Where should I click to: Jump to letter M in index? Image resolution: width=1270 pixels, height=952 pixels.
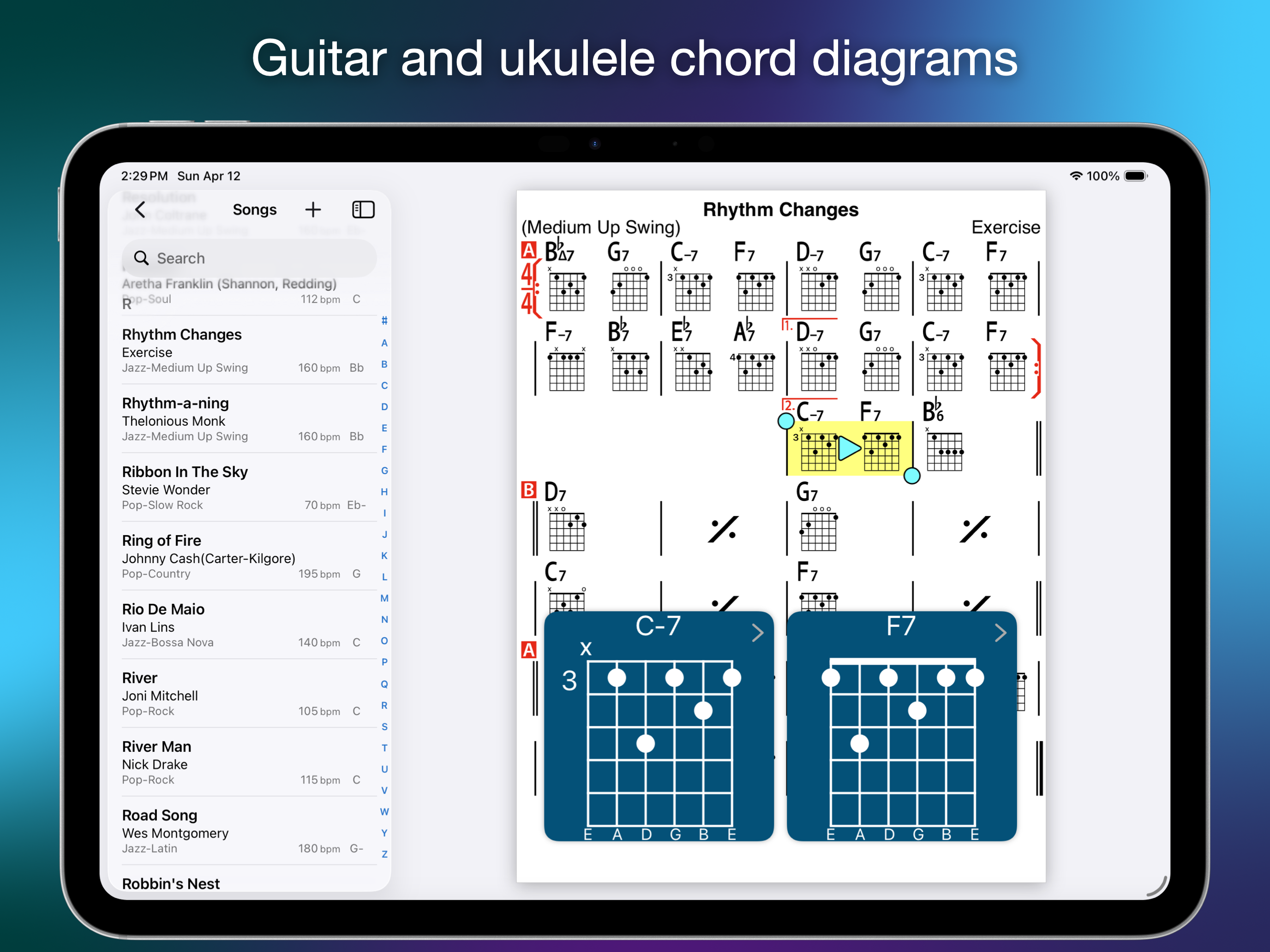pos(384,598)
